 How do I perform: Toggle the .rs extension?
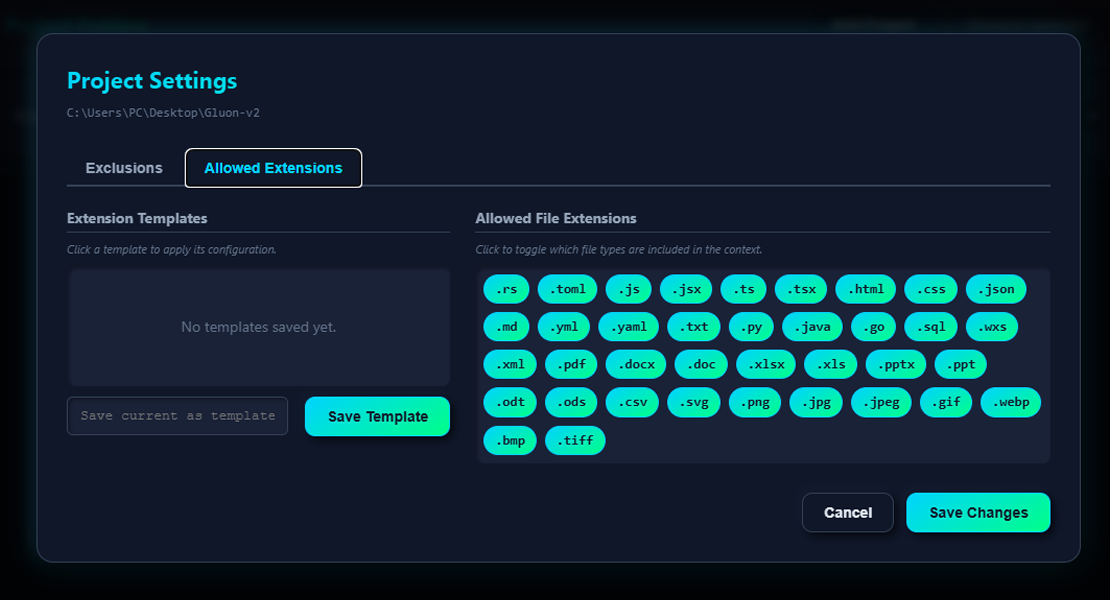506,289
